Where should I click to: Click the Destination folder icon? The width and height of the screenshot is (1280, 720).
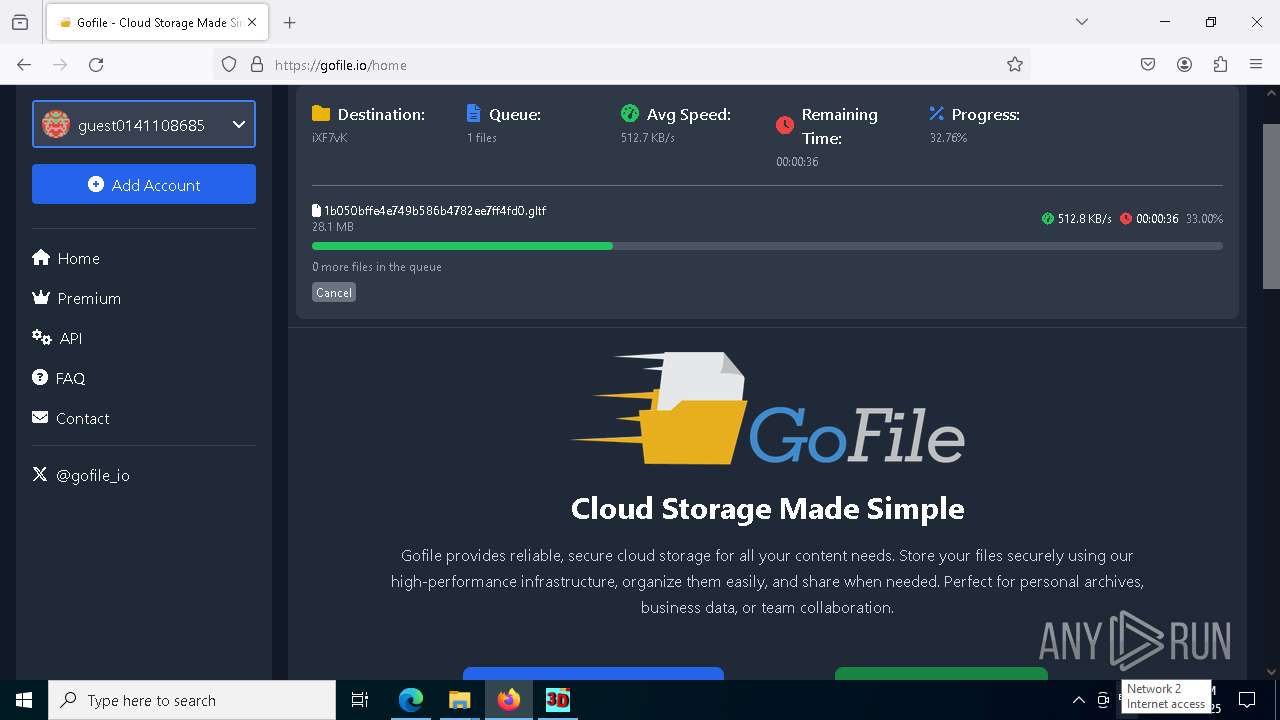[321, 113]
